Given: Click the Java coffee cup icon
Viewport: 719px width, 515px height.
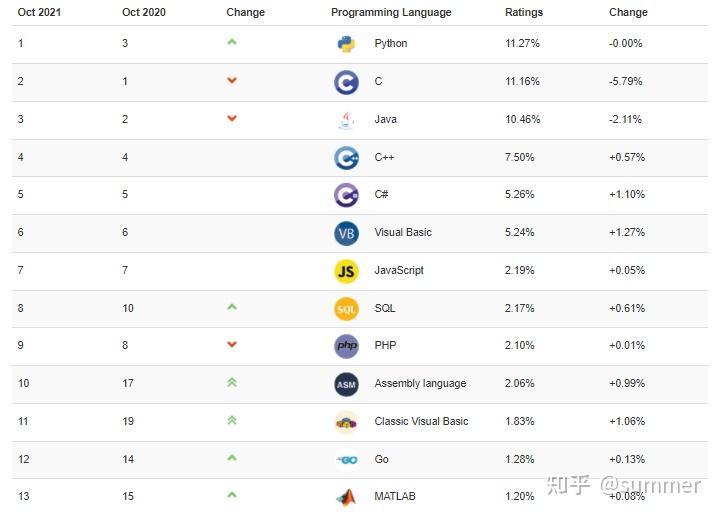Looking at the screenshot, I should [346, 120].
